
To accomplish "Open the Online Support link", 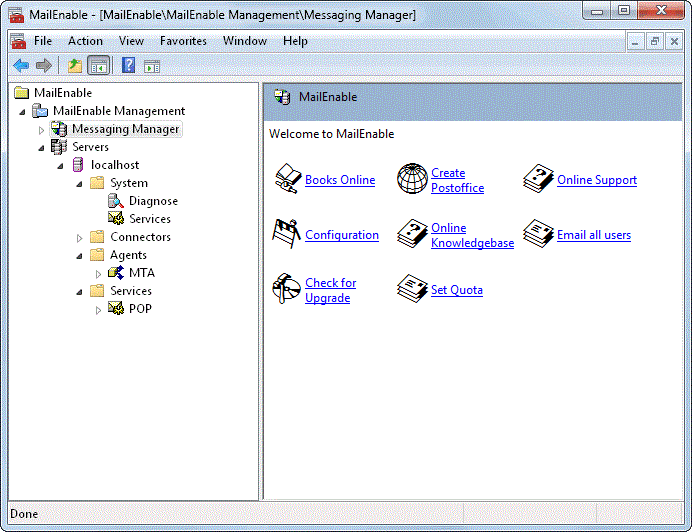I will click(596, 180).
